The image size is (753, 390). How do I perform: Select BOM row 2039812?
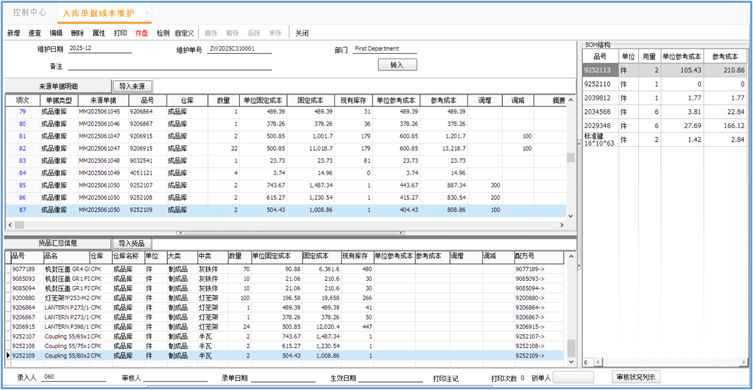click(x=665, y=98)
